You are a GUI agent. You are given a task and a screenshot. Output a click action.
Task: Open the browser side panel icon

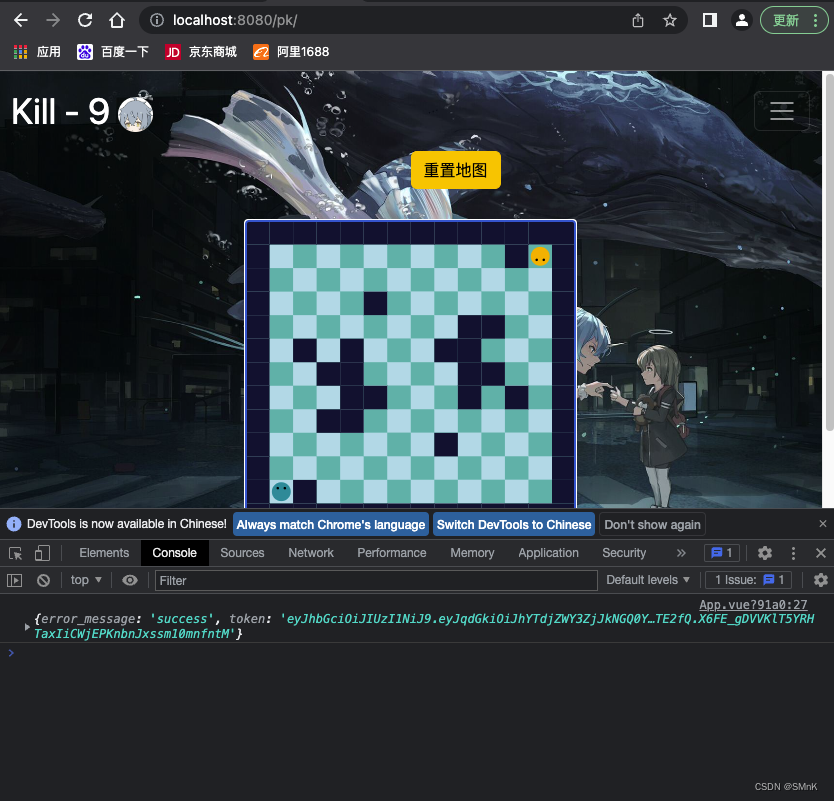pyautogui.click(x=710, y=20)
